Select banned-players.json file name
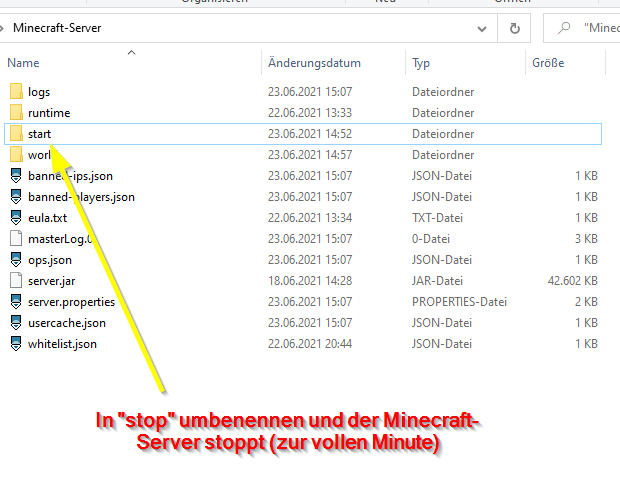This screenshot has width=620, height=490. 81,197
